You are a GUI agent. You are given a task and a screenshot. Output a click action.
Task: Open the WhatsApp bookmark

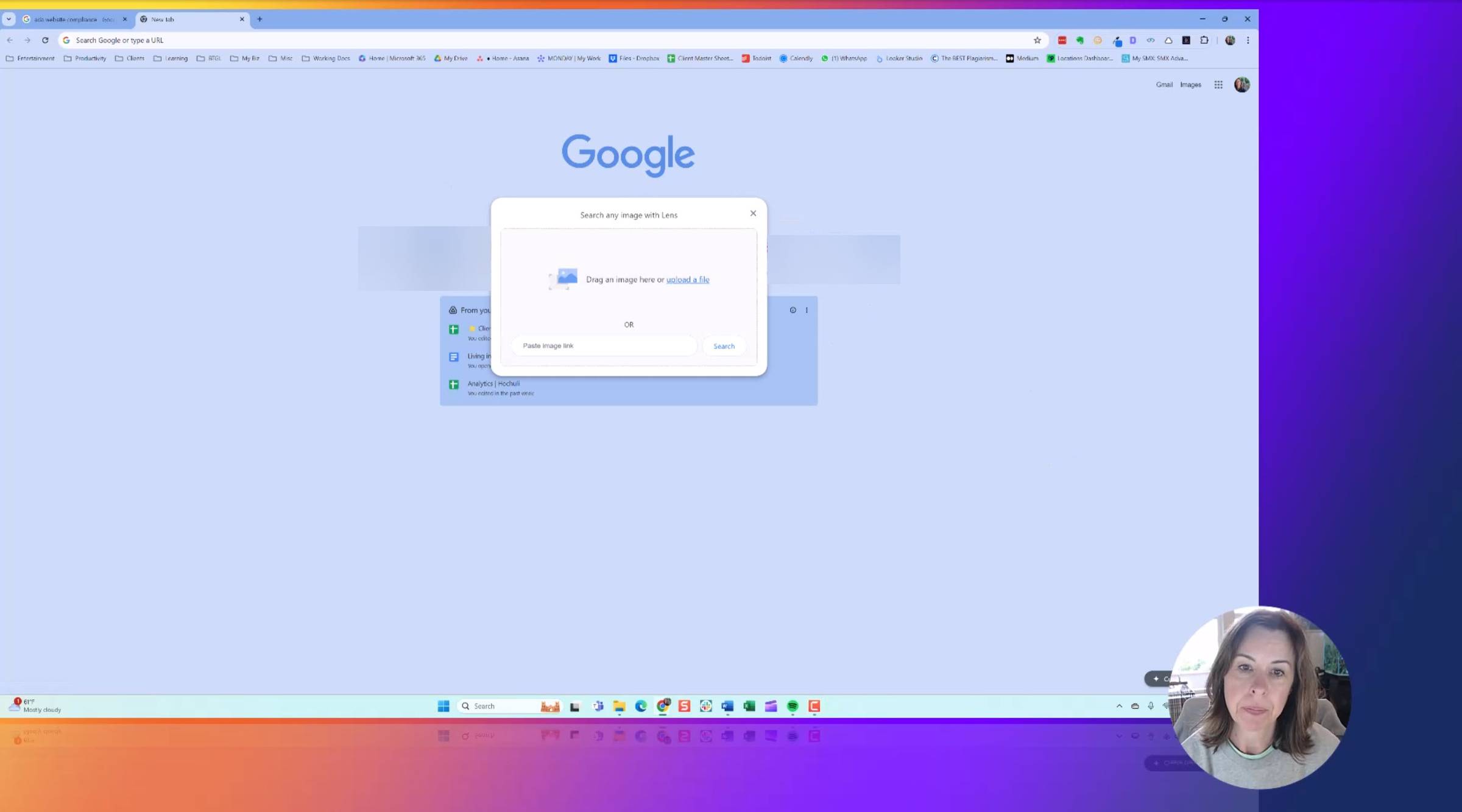(x=844, y=58)
